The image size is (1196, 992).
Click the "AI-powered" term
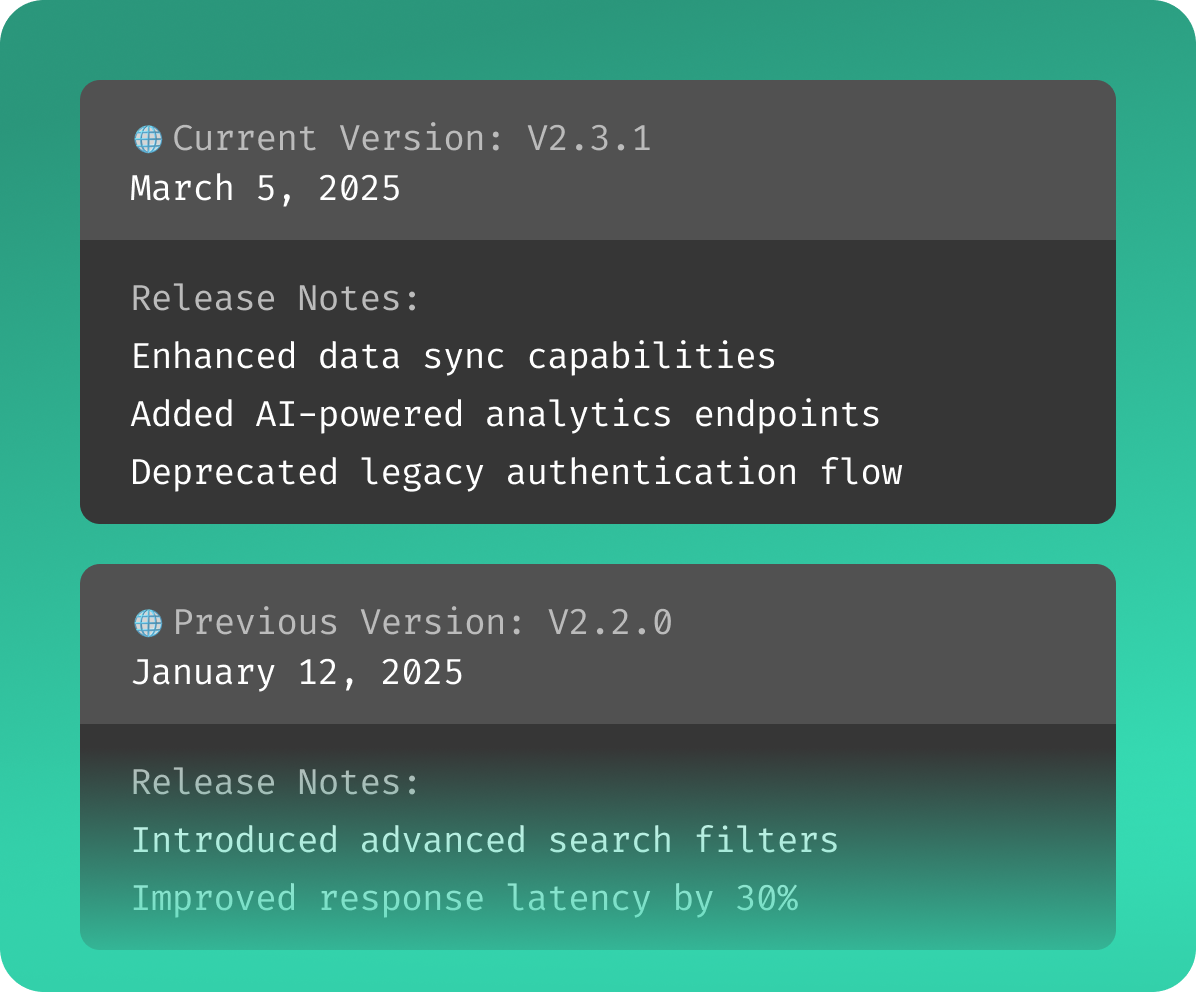point(359,414)
